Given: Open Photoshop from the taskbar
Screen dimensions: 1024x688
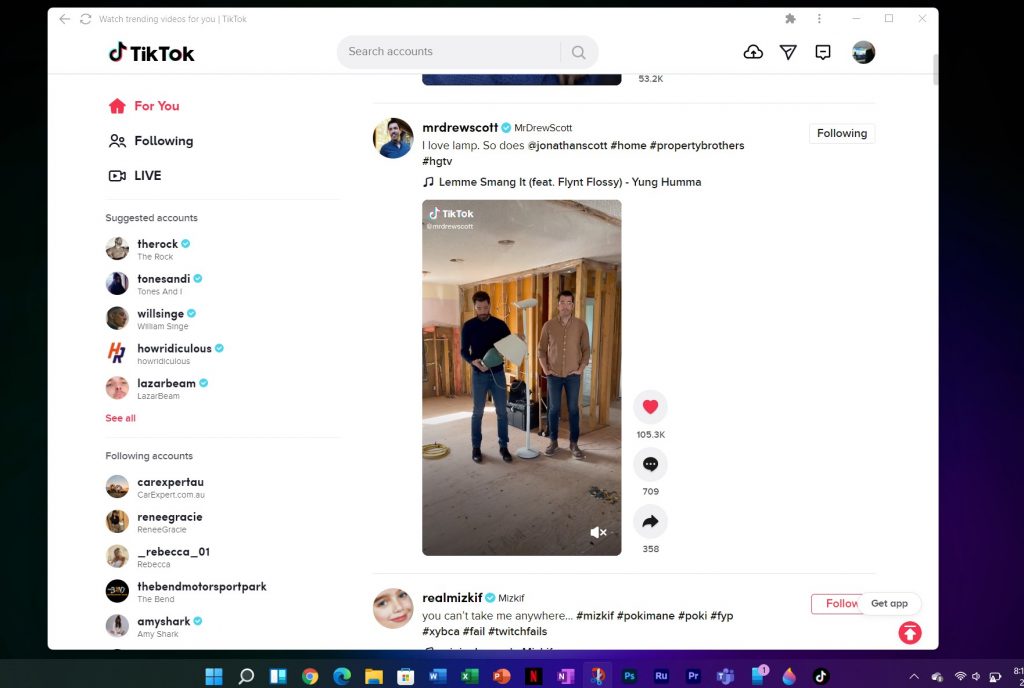Looking at the screenshot, I should click(x=630, y=676).
